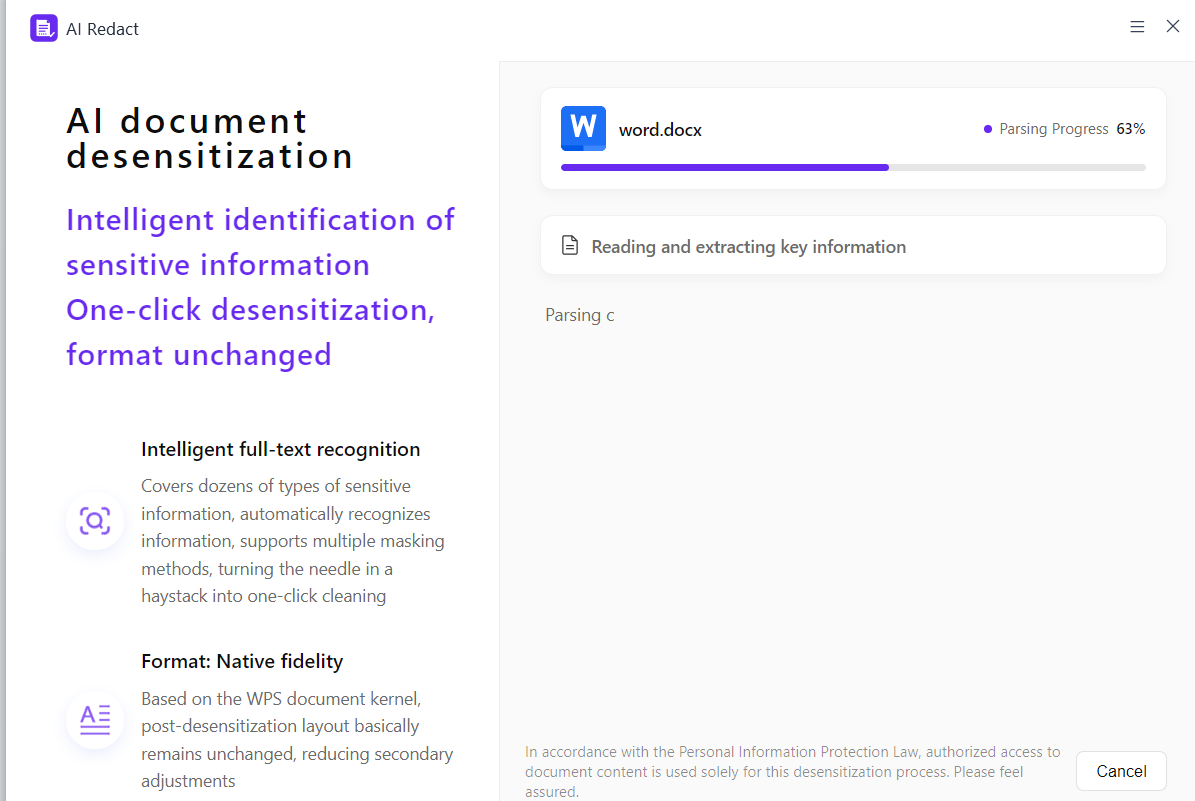Cancel the document parsing
The height and width of the screenshot is (801, 1195).
[1121, 771]
